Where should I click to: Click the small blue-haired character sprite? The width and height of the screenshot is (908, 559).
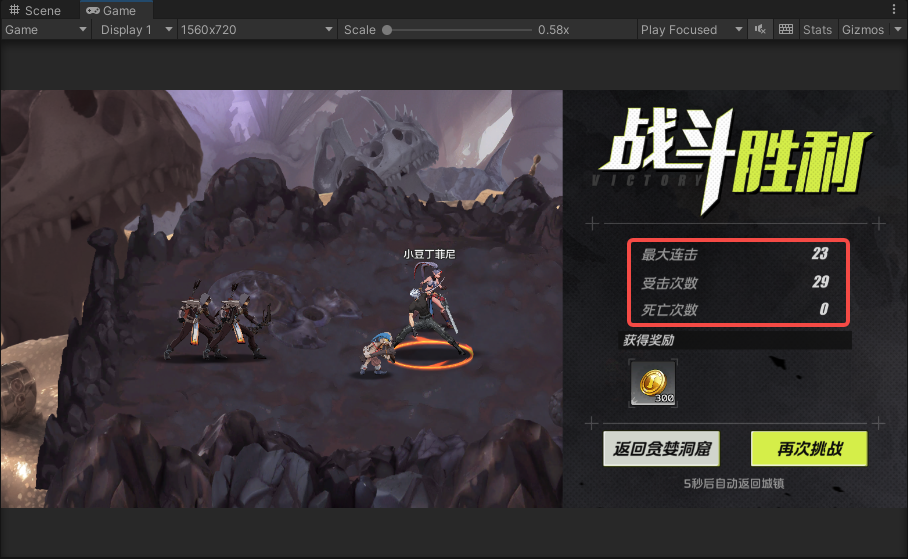[377, 353]
